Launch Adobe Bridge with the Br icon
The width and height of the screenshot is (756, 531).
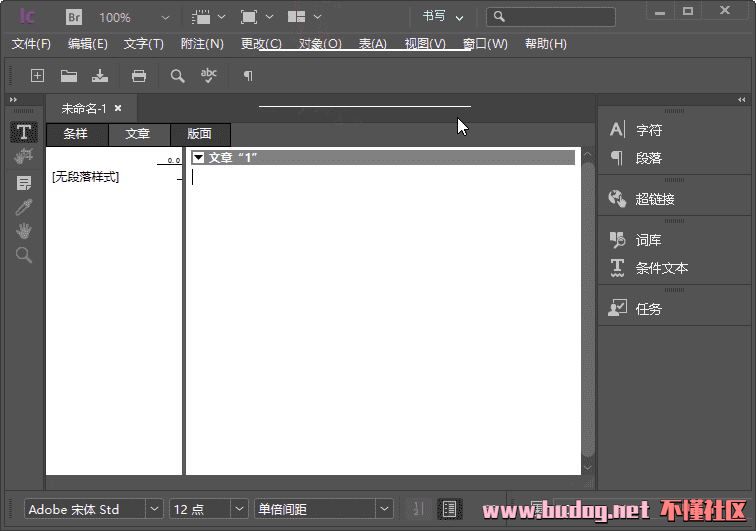(74, 17)
